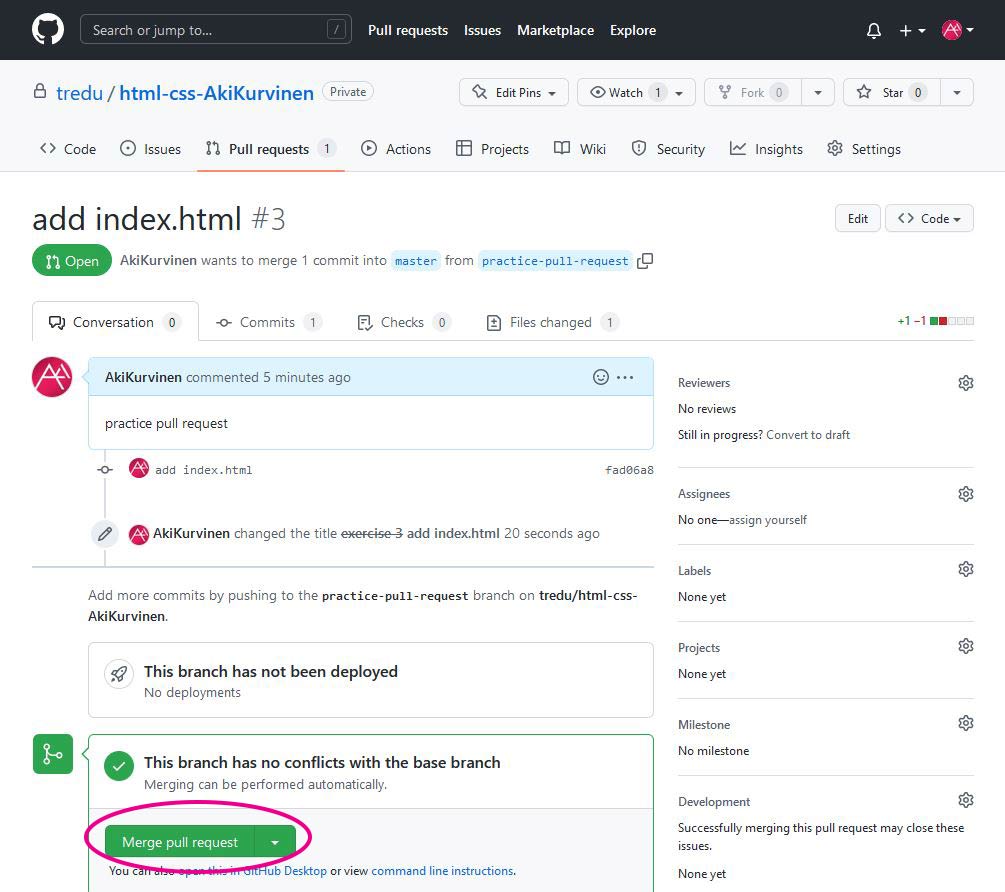1005x892 pixels.
Task: Switch to the Settings repository tab
Action: pyautogui.click(x=863, y=149)
